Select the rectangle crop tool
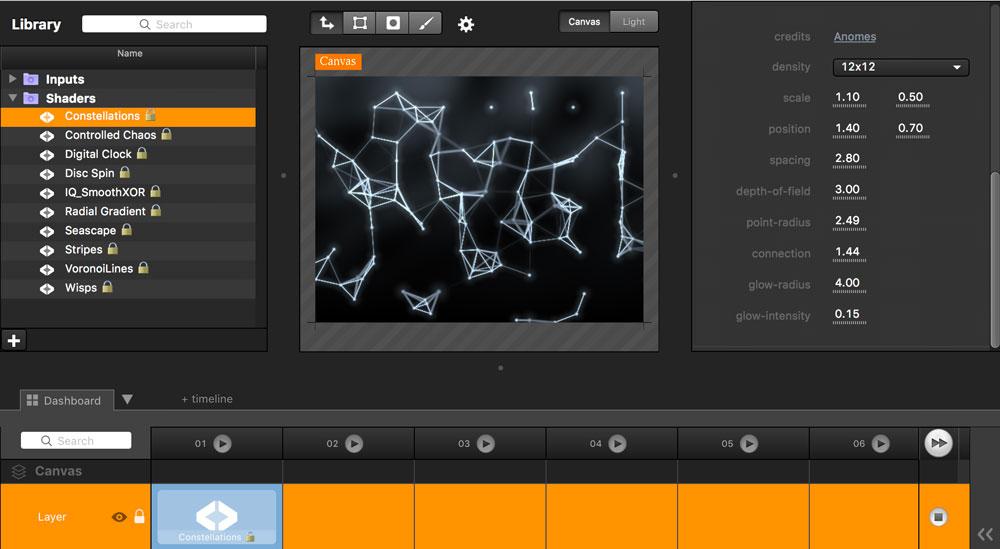 click(x=360, y=23)
